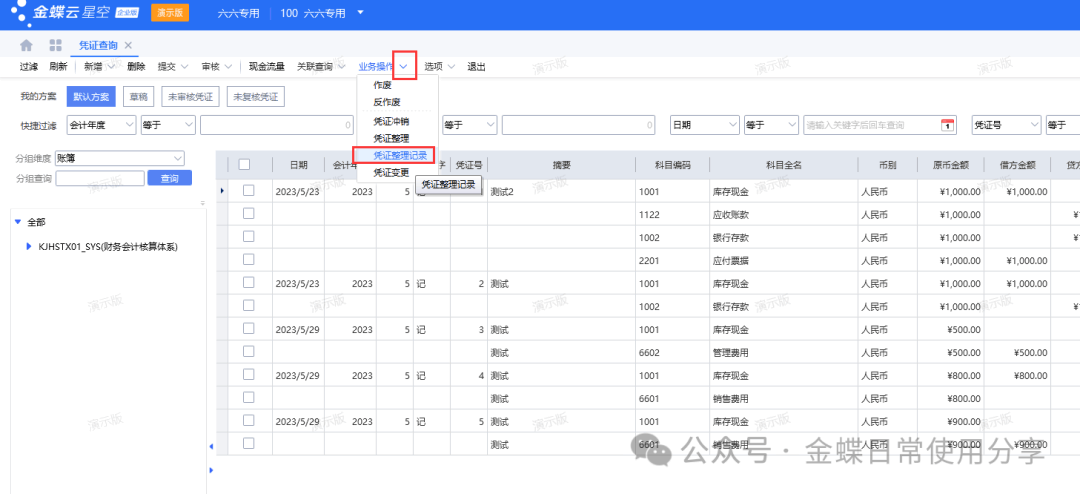The image size is (1080, 494).
Task: Expand the KJHSTX01_SYS tree node
Action: tap(29, 247)
